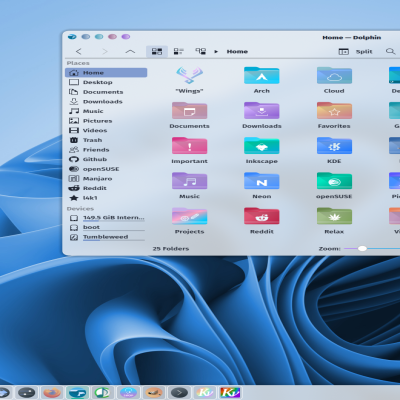This screenshot has width=400, height=400.
Task: Select the Tumbleweed device
Action: point(106,237)
